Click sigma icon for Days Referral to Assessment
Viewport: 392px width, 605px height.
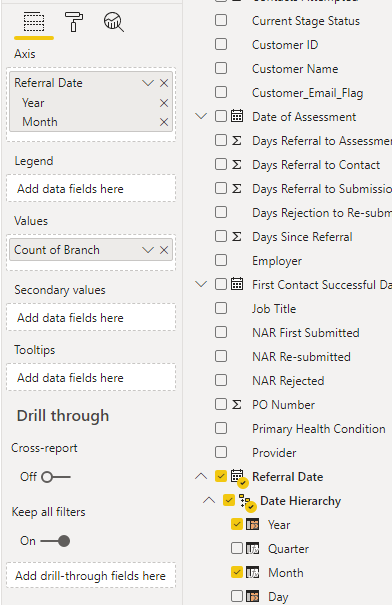[x=237, y=140]
